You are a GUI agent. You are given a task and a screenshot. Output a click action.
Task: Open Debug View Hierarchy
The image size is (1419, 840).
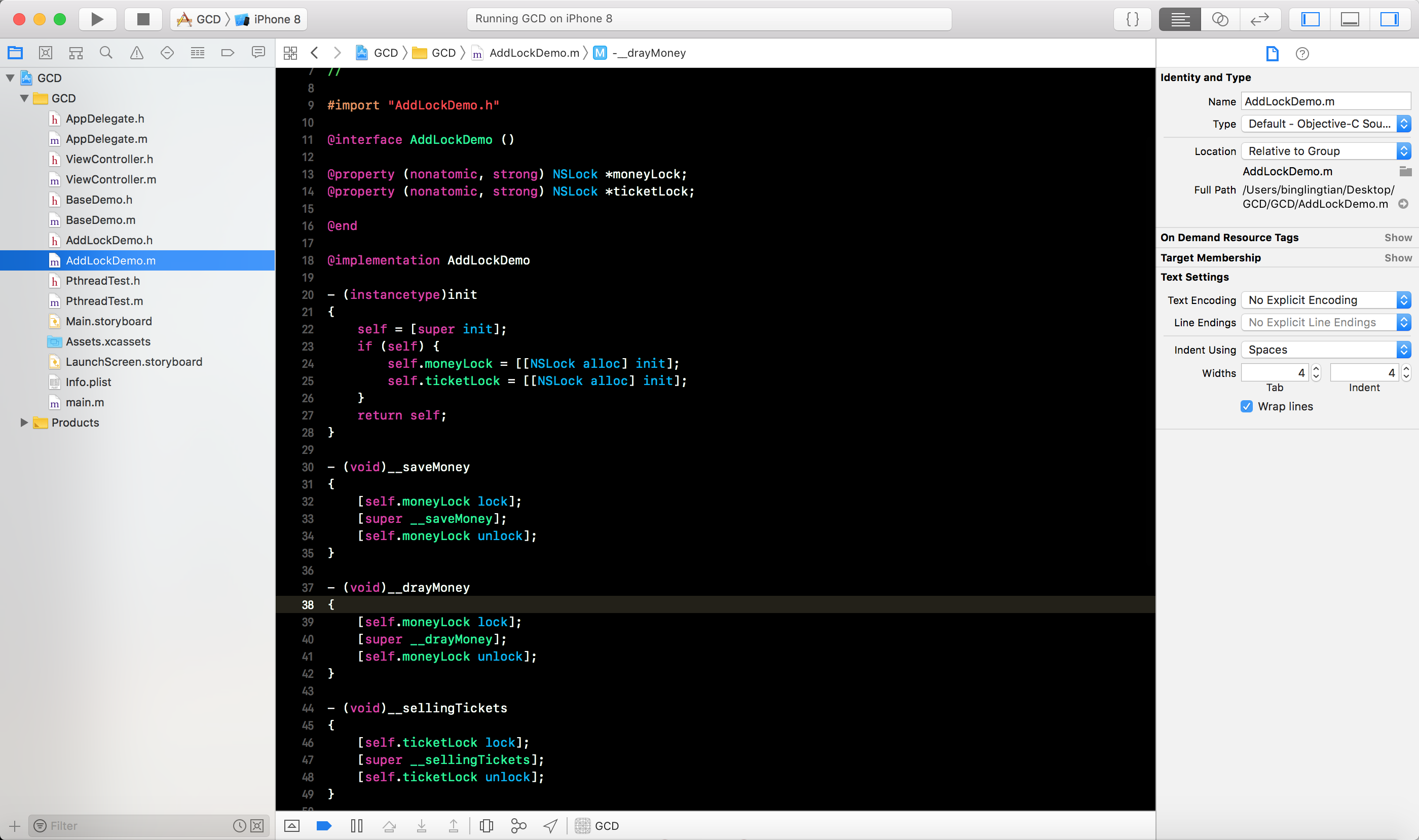click(x=486, y=826)
